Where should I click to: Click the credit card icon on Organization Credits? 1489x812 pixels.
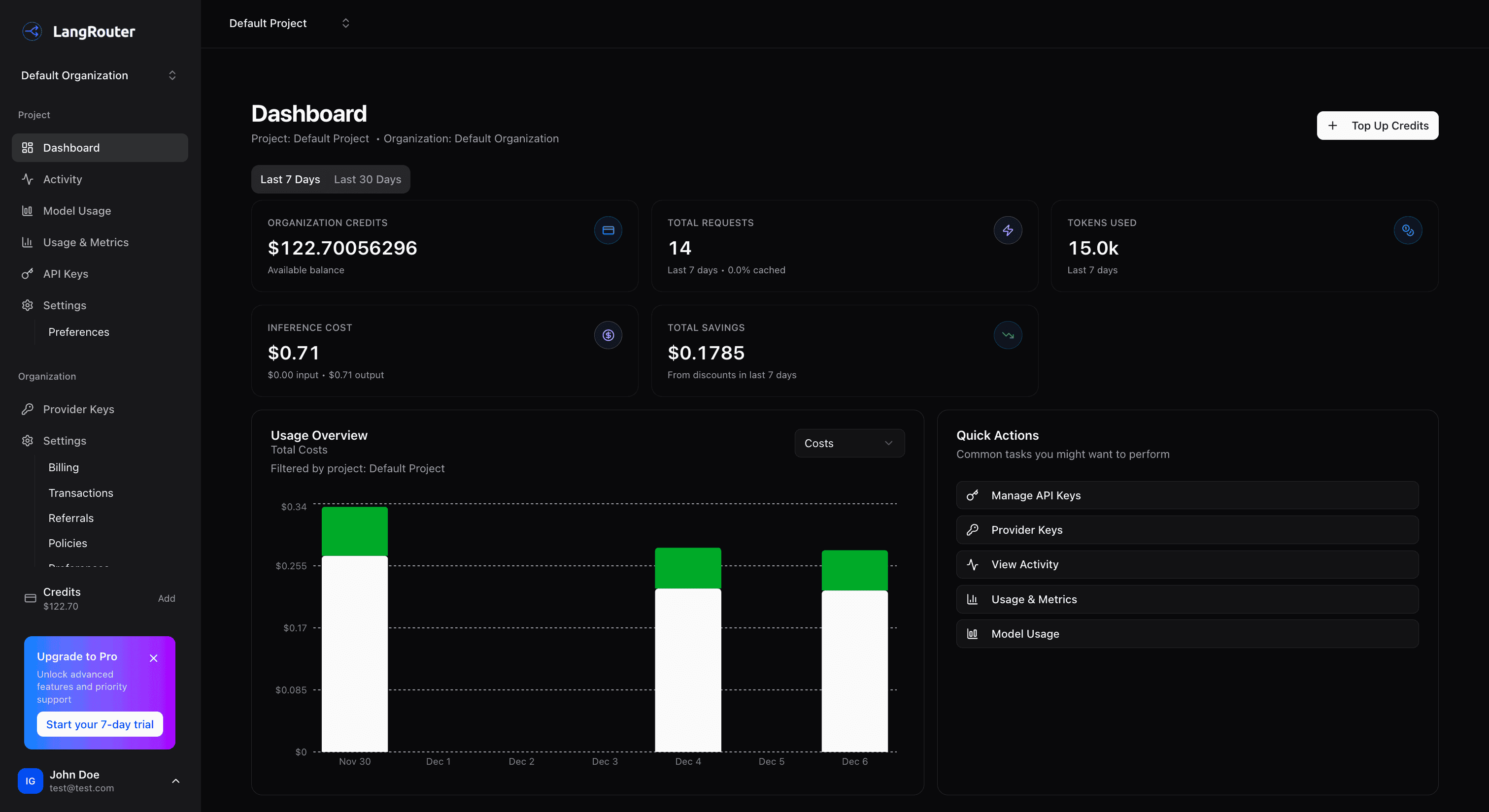tap(608, 229)
